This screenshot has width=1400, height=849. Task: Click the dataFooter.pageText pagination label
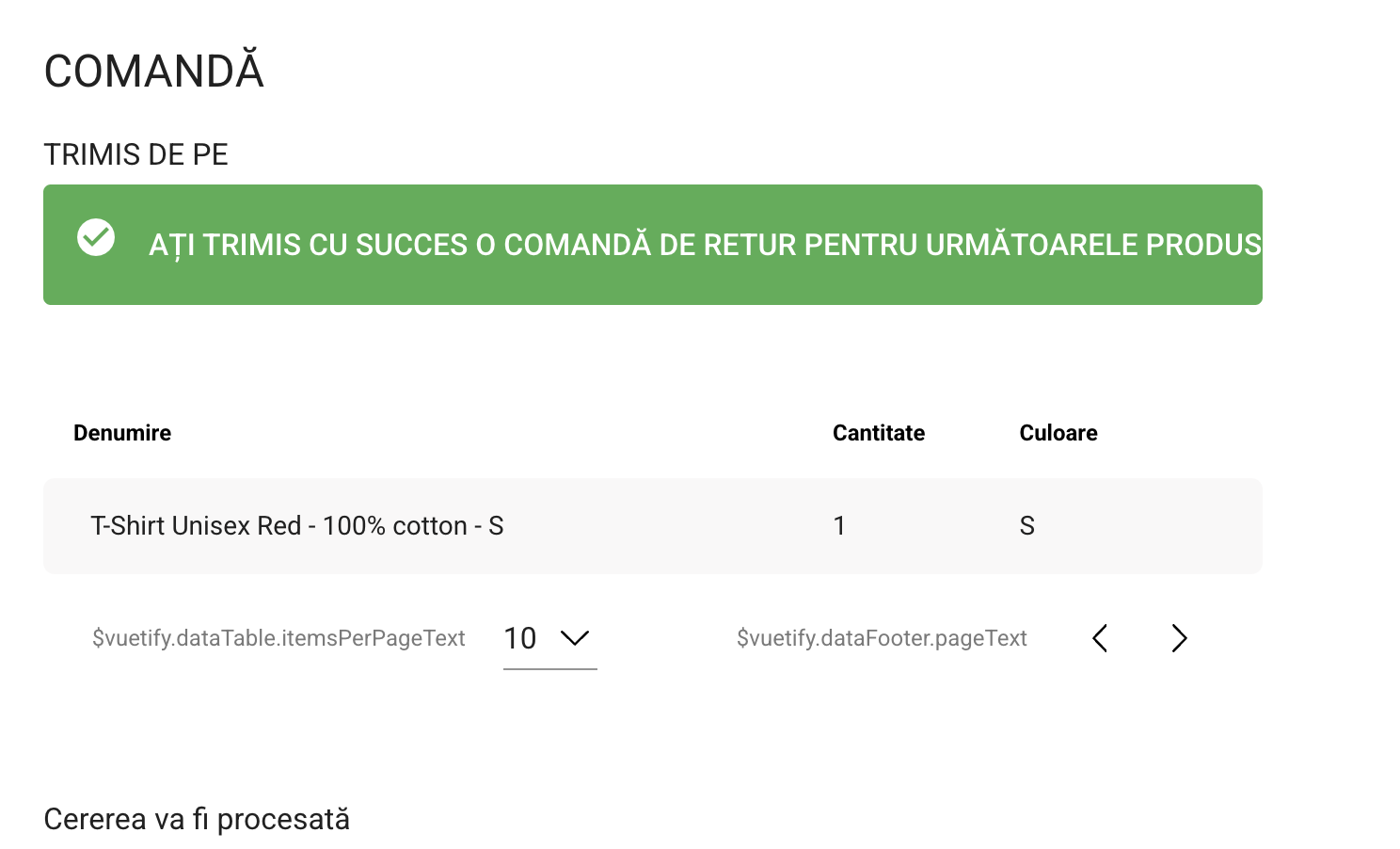click(x=882, y=638)
